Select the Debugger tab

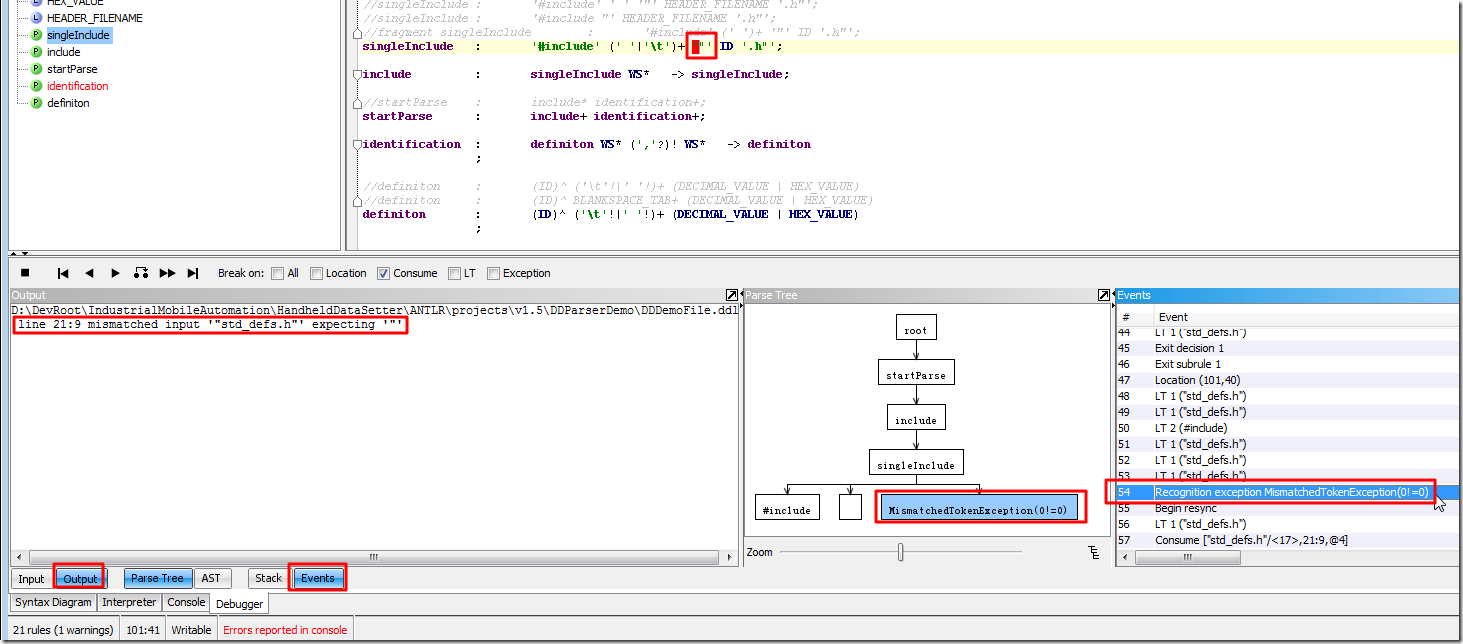point(240,603)
